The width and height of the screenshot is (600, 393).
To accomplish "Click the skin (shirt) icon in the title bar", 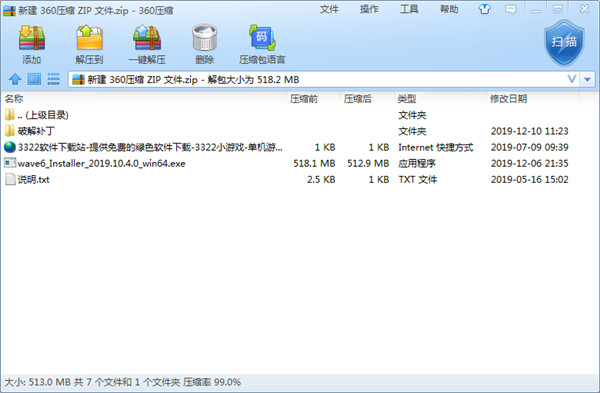I will click(484, 9).
